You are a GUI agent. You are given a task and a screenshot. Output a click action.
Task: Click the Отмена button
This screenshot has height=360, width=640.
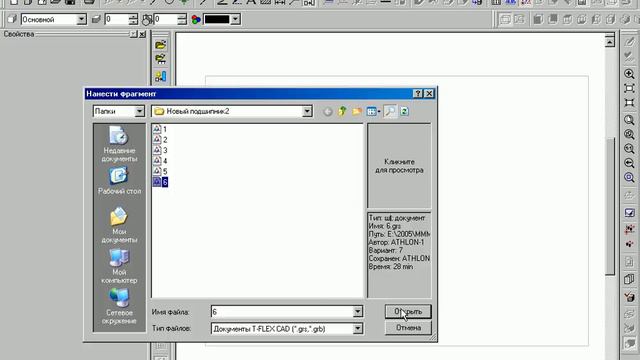click(x=408, y=328)
